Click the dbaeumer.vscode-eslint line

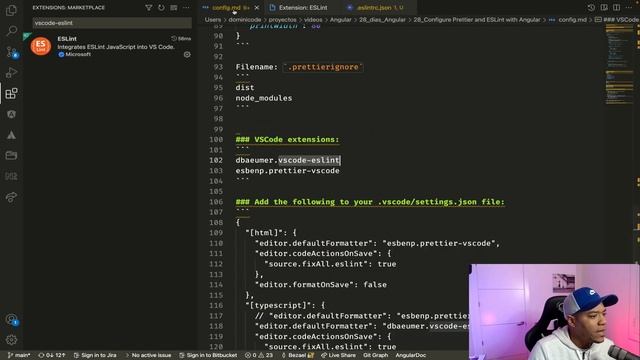coord(288,160)
